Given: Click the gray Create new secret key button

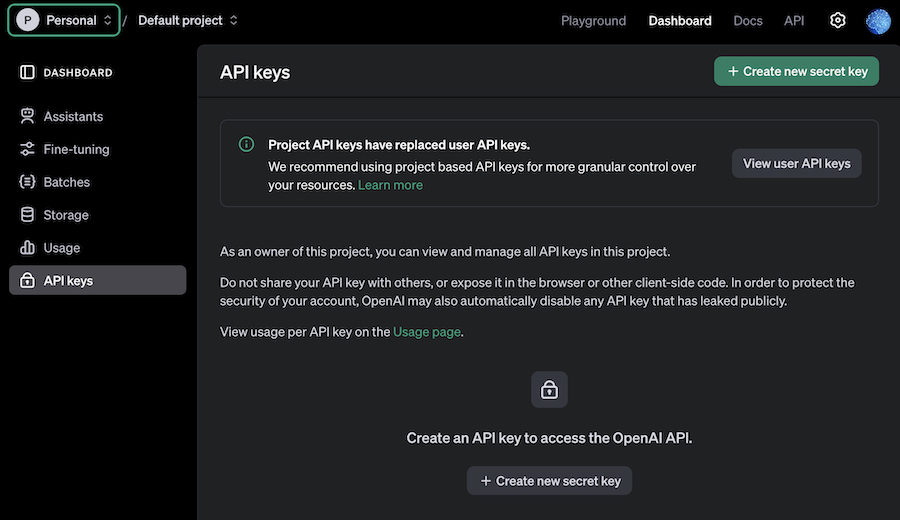Looking at the screenshot, I should click(549, 481).
